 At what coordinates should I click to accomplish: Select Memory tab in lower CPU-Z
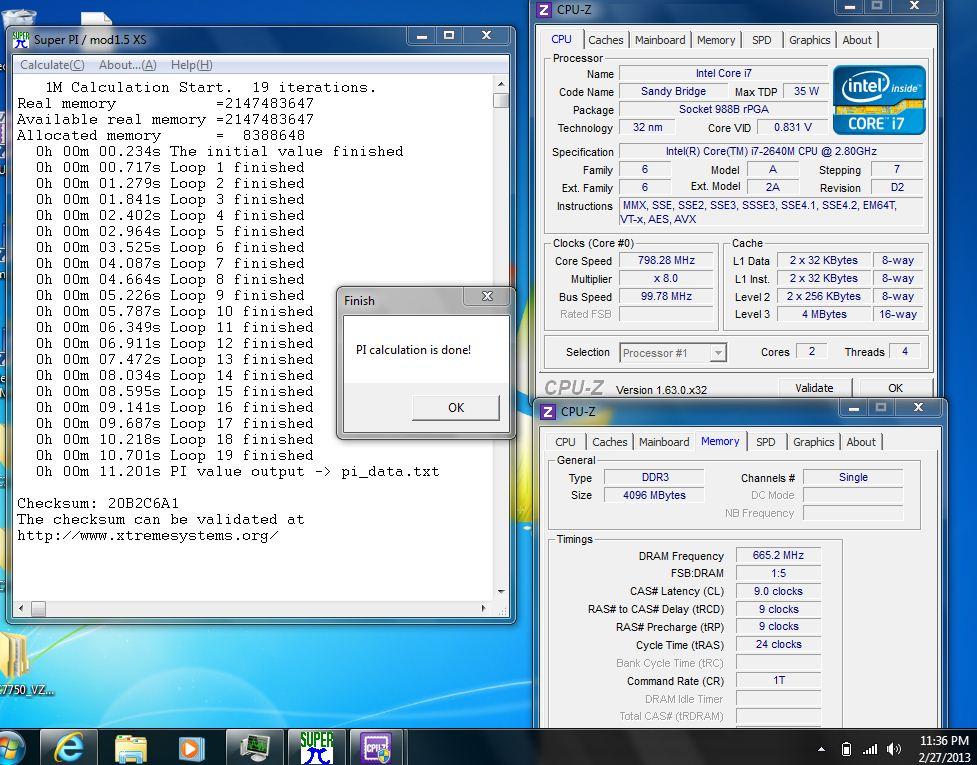pyautogui.click(x=720, y=441)
